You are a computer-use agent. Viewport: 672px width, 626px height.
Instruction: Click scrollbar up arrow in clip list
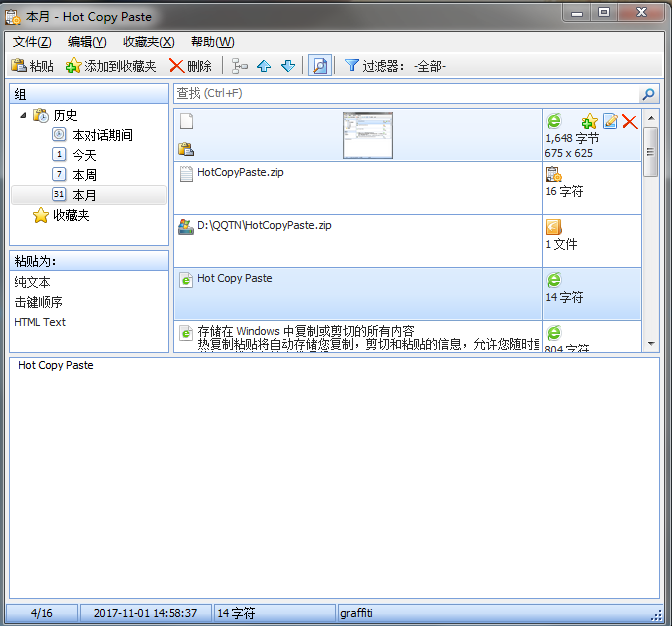click(x=651, y=118)
